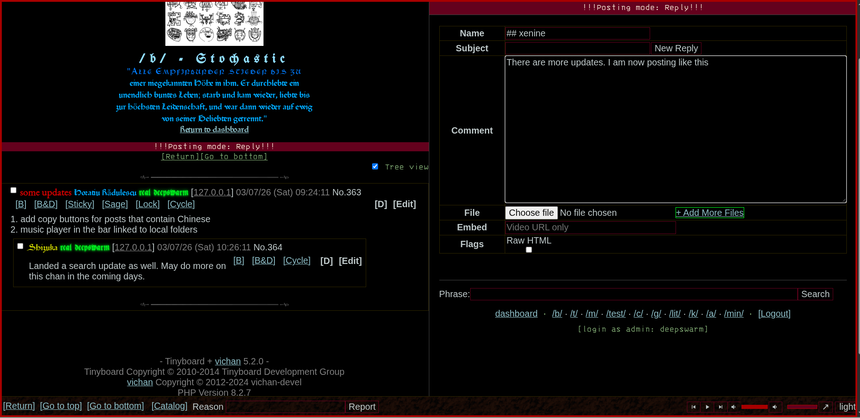Submit with the New Reply button
860x418 pixels.
tap(676, 48)
